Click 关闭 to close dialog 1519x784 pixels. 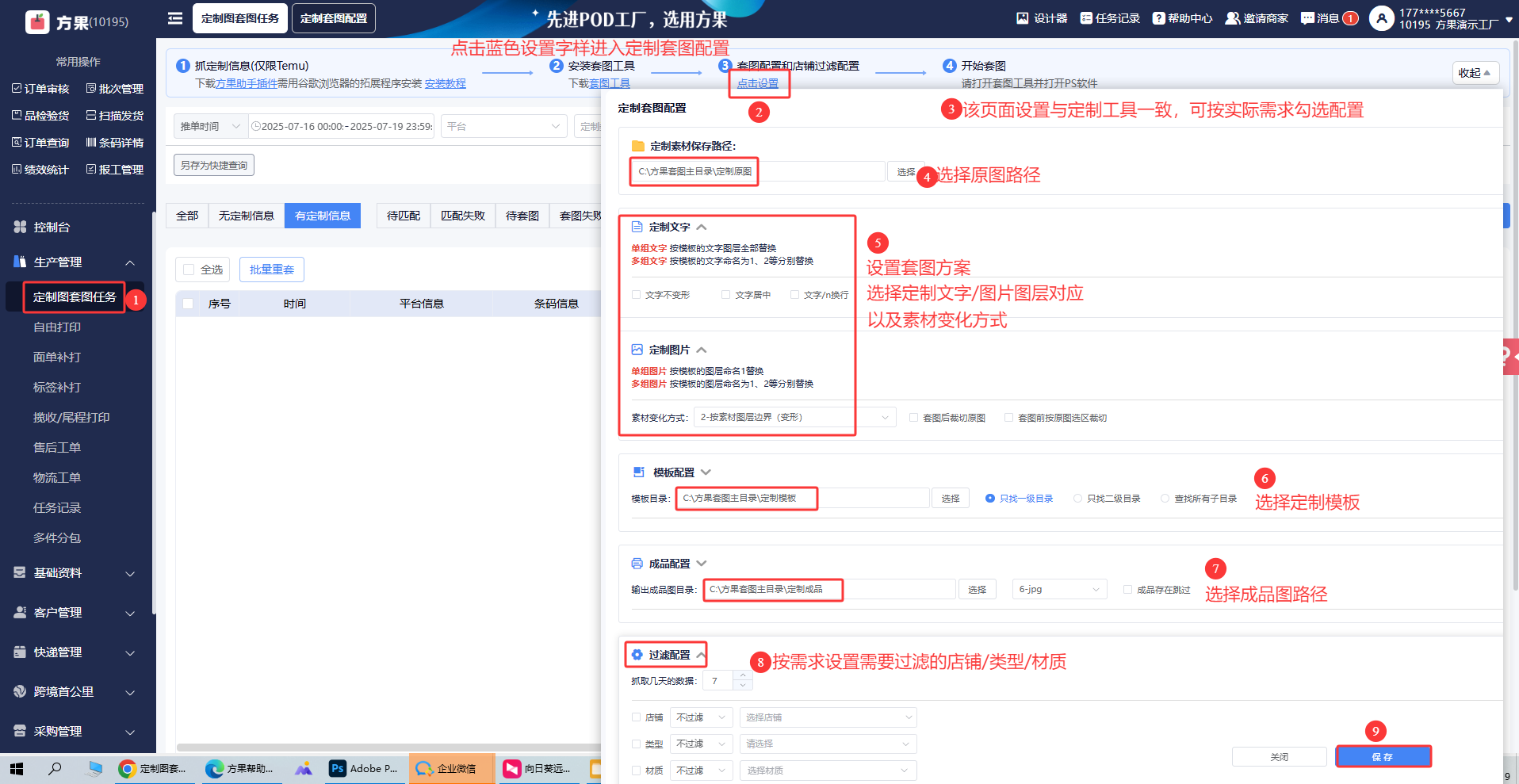[x=1279, y=757]
